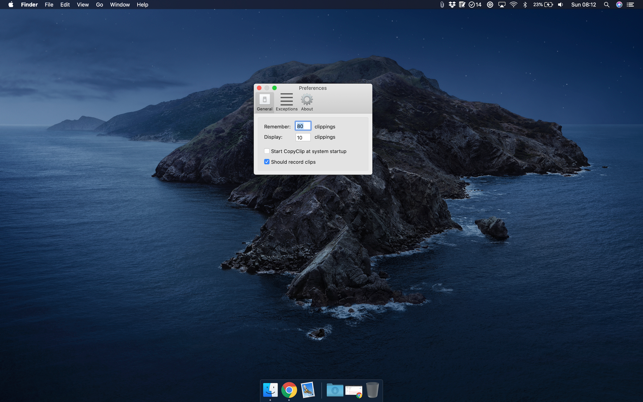The height and width of the screenshot is (402, 643).
Task: Click the Siri icon in menu bar
Action: coord(619,5)
